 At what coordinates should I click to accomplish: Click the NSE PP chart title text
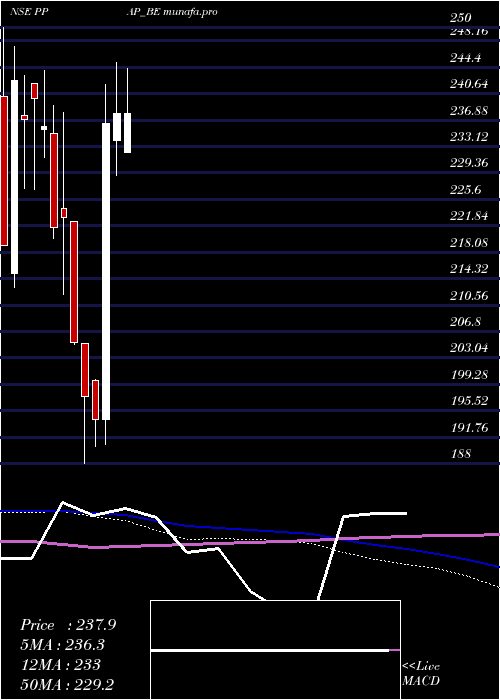click(29, 12)
